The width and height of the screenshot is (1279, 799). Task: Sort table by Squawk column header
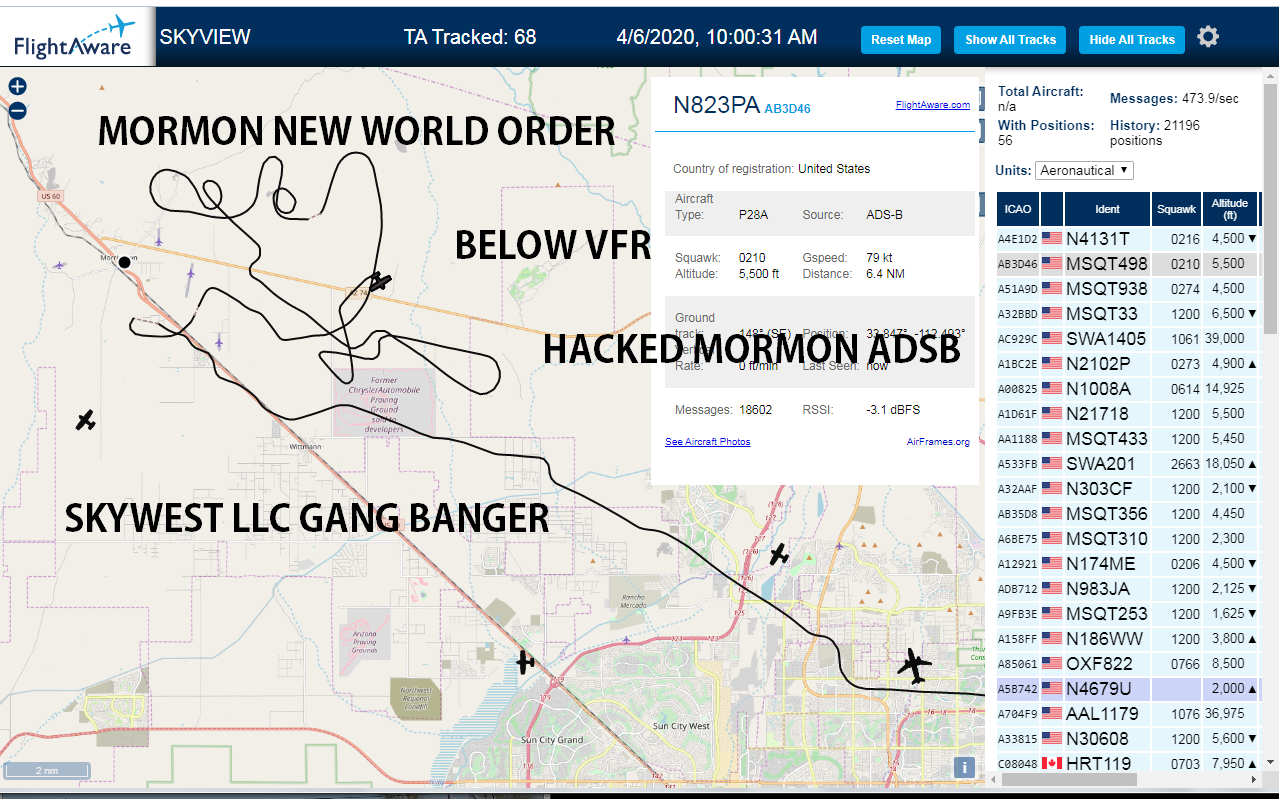(x=1176, y=209)
